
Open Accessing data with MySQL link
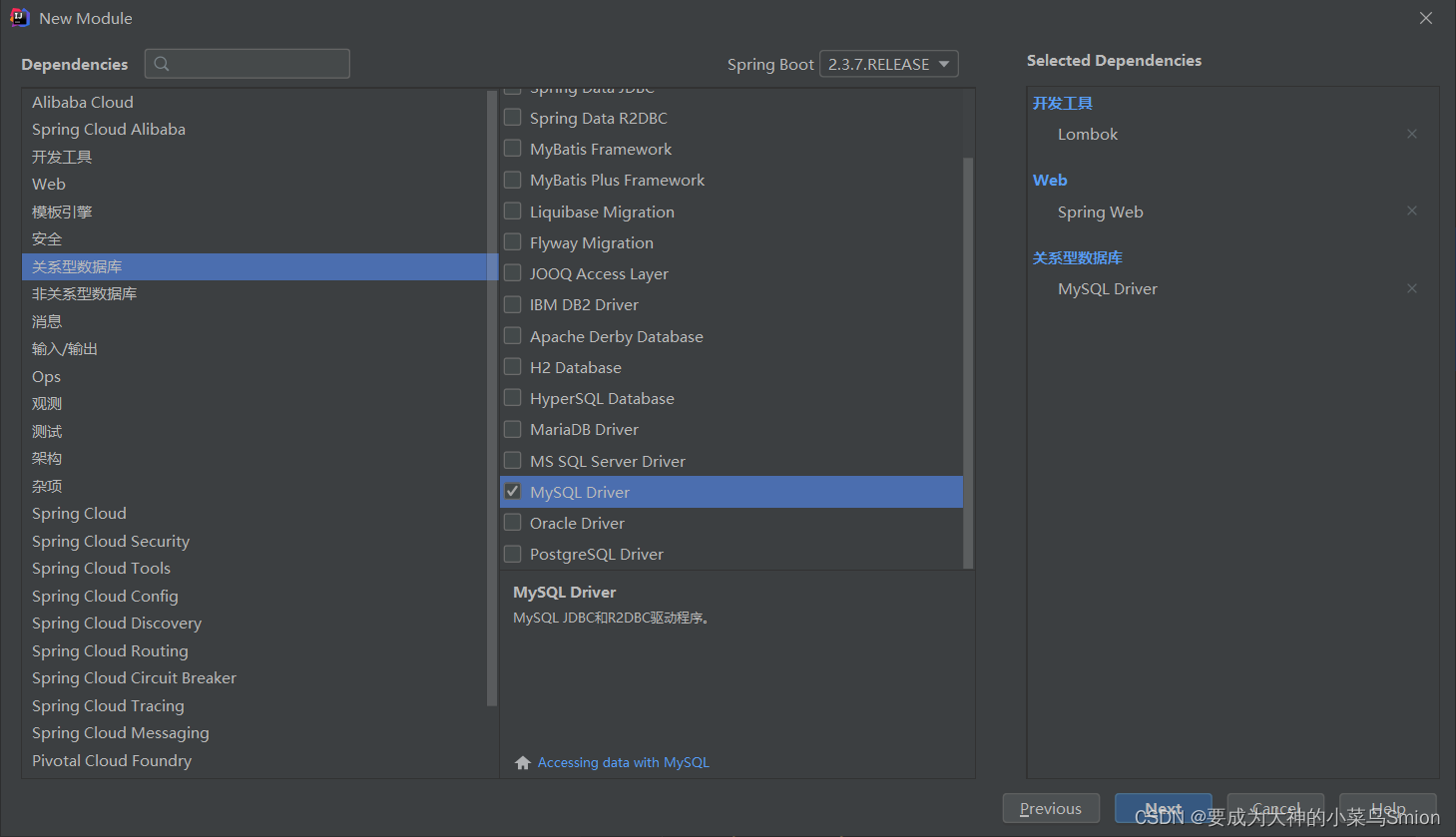tap(624, 762)
